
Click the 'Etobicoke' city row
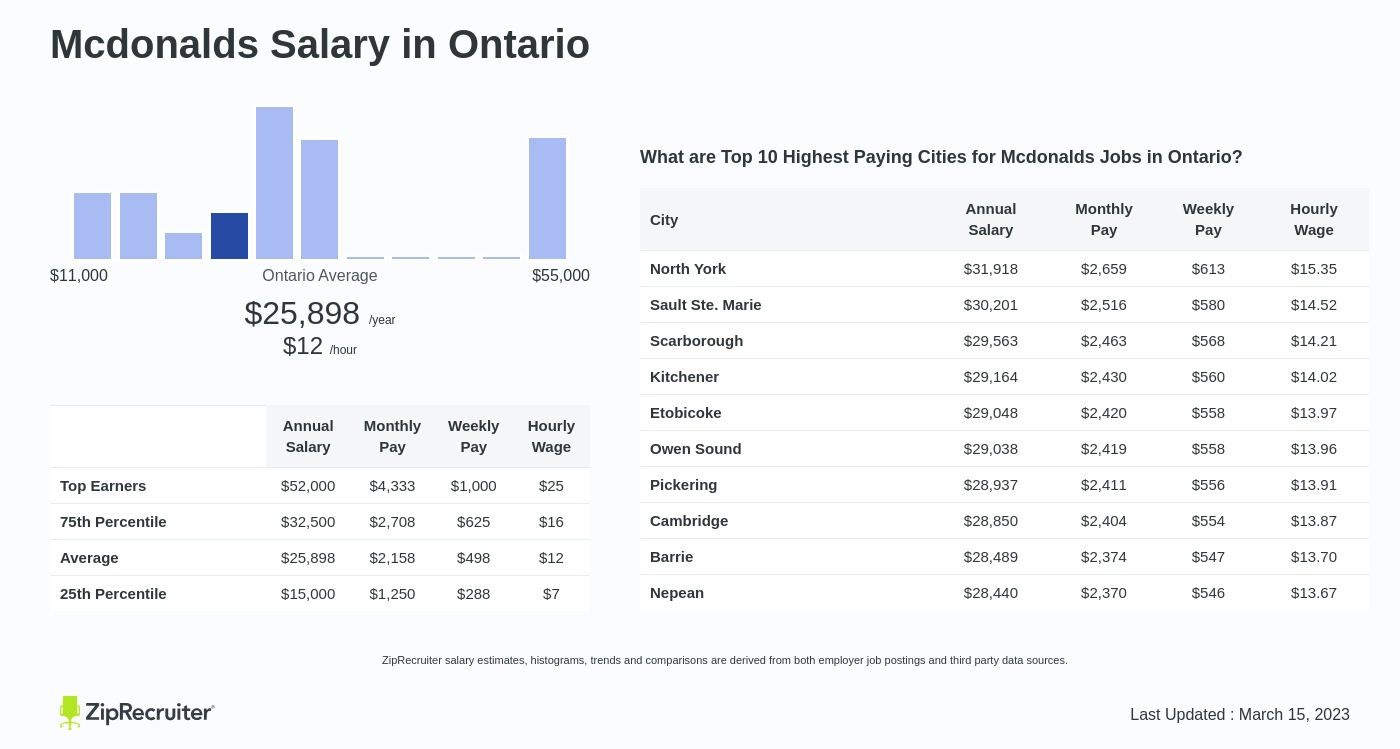click(x=1005, y=413)
